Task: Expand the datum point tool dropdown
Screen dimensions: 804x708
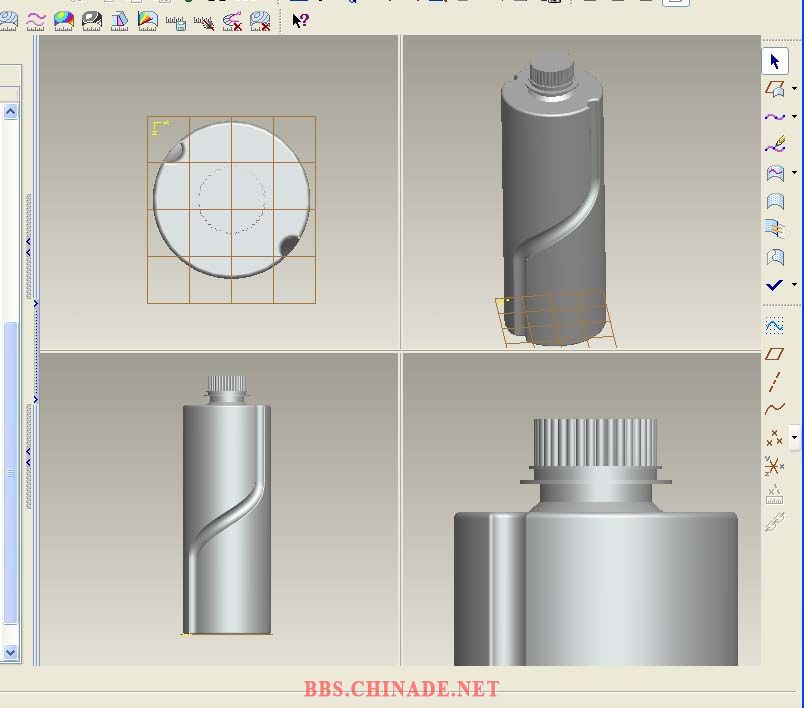Action: click(x=795, y=438)
